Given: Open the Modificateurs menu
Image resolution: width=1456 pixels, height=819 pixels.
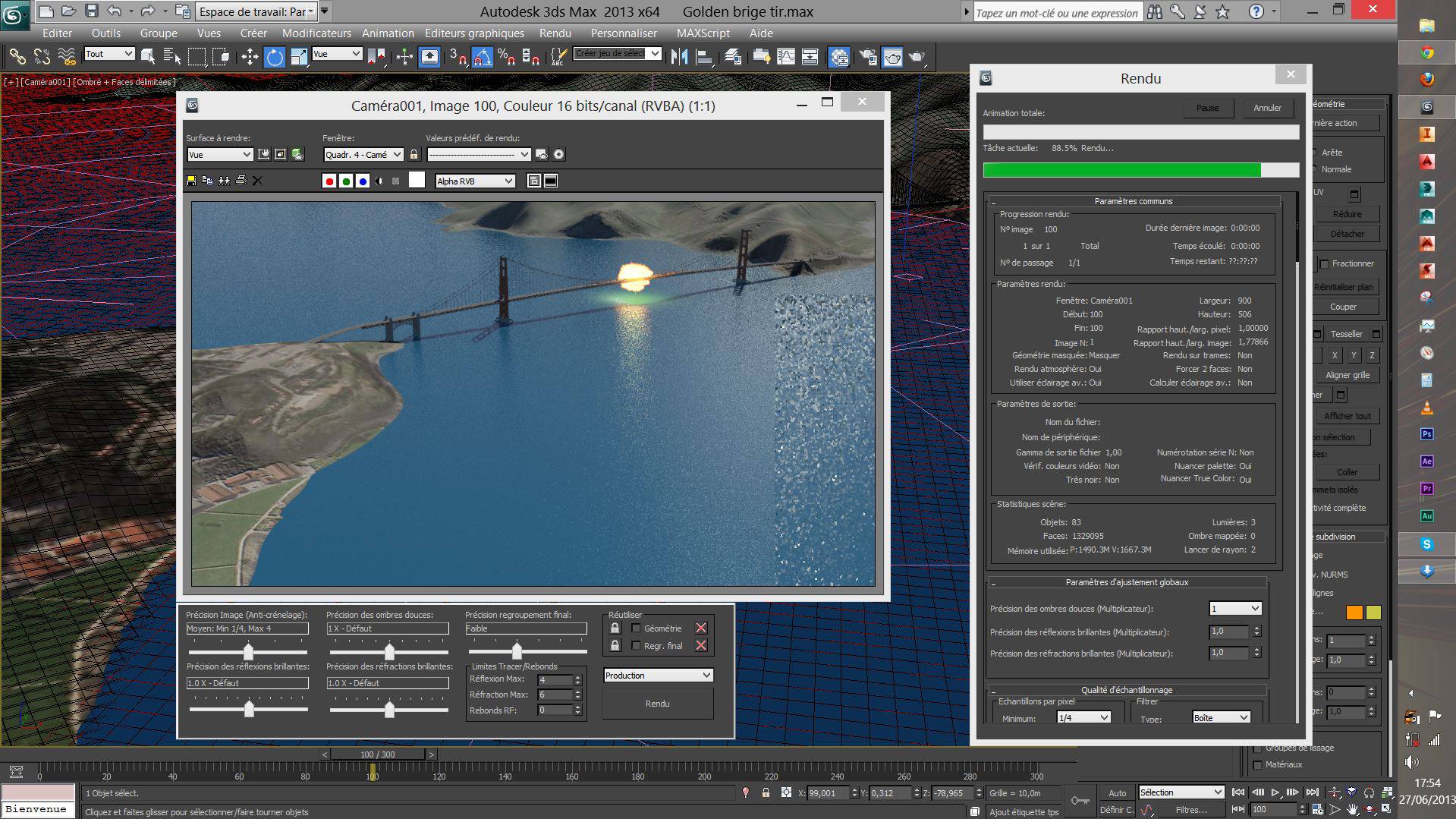Looking at the screenshot, I should coord(316,33).
